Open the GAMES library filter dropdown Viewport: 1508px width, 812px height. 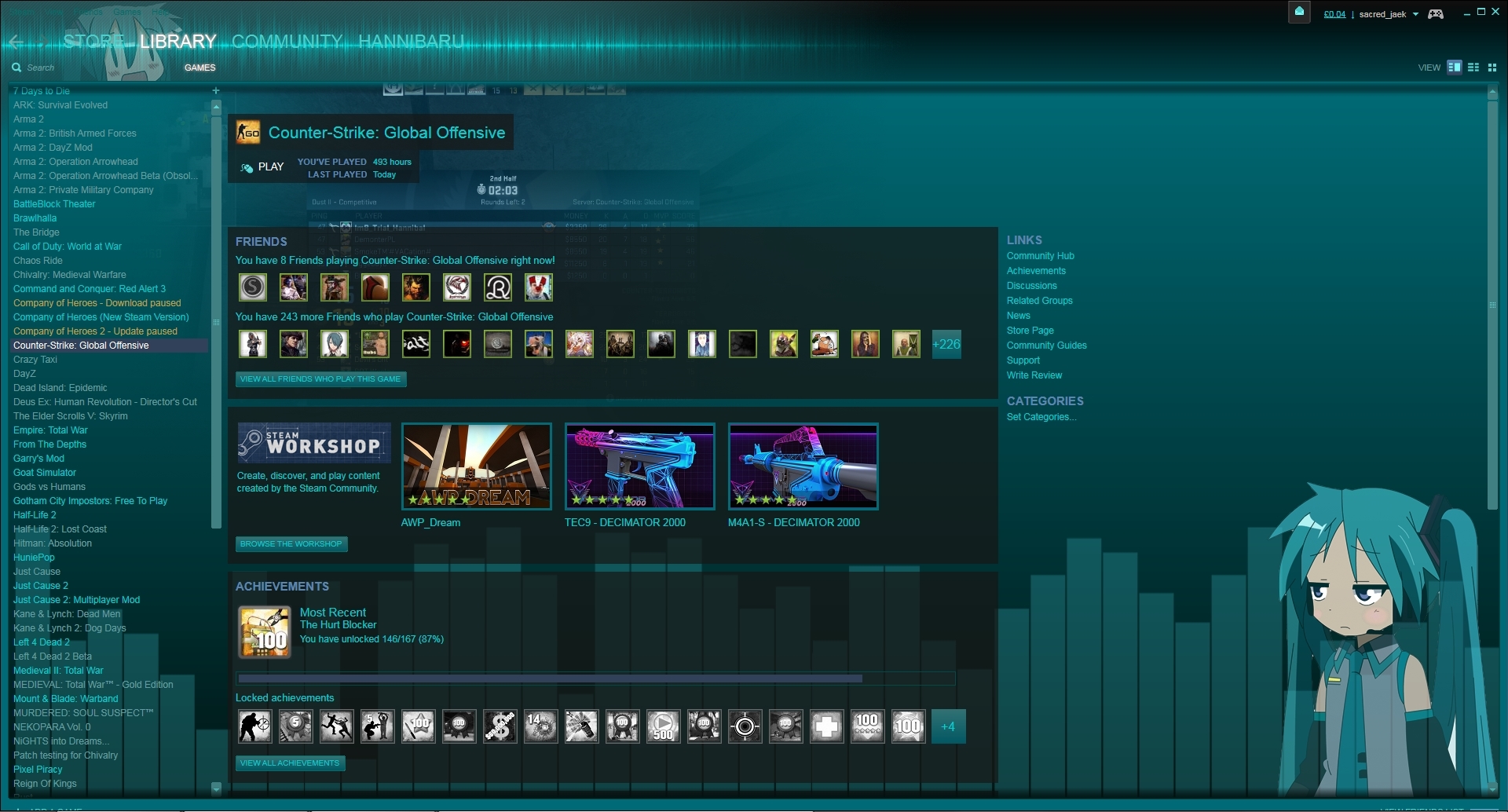pyautogui.click(x=199, y=68)
